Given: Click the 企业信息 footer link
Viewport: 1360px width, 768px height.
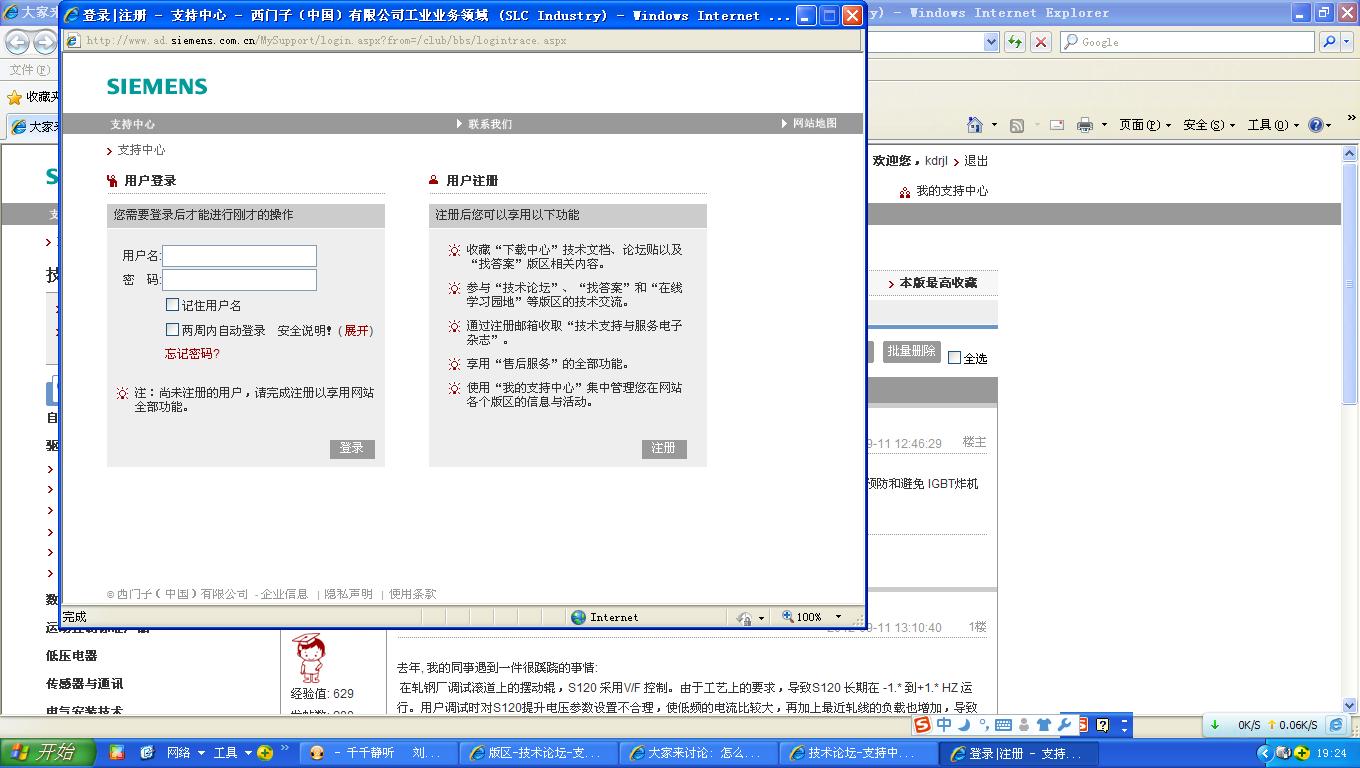Looking at the screenshot, I should (284, 594).
